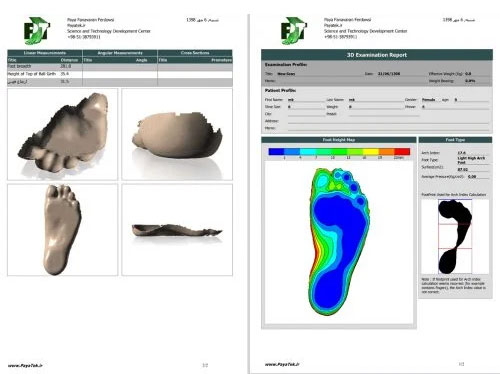Open the side-profile 3D foot render
500x374 pixels.
[x=177, y=230]
